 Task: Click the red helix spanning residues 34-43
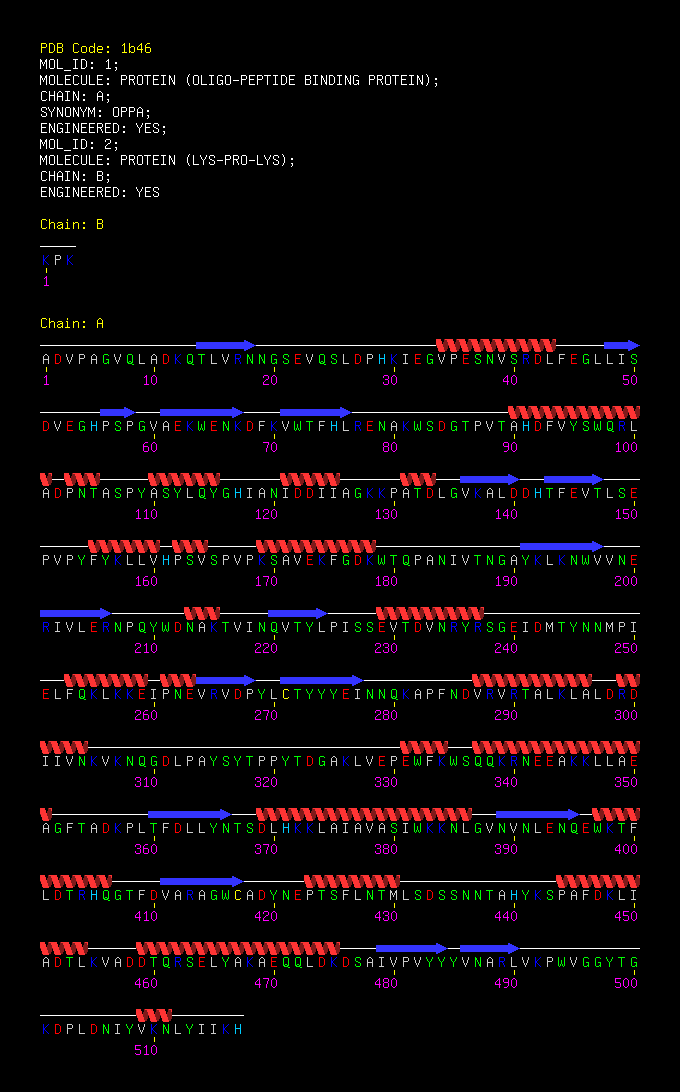[496, 345]
